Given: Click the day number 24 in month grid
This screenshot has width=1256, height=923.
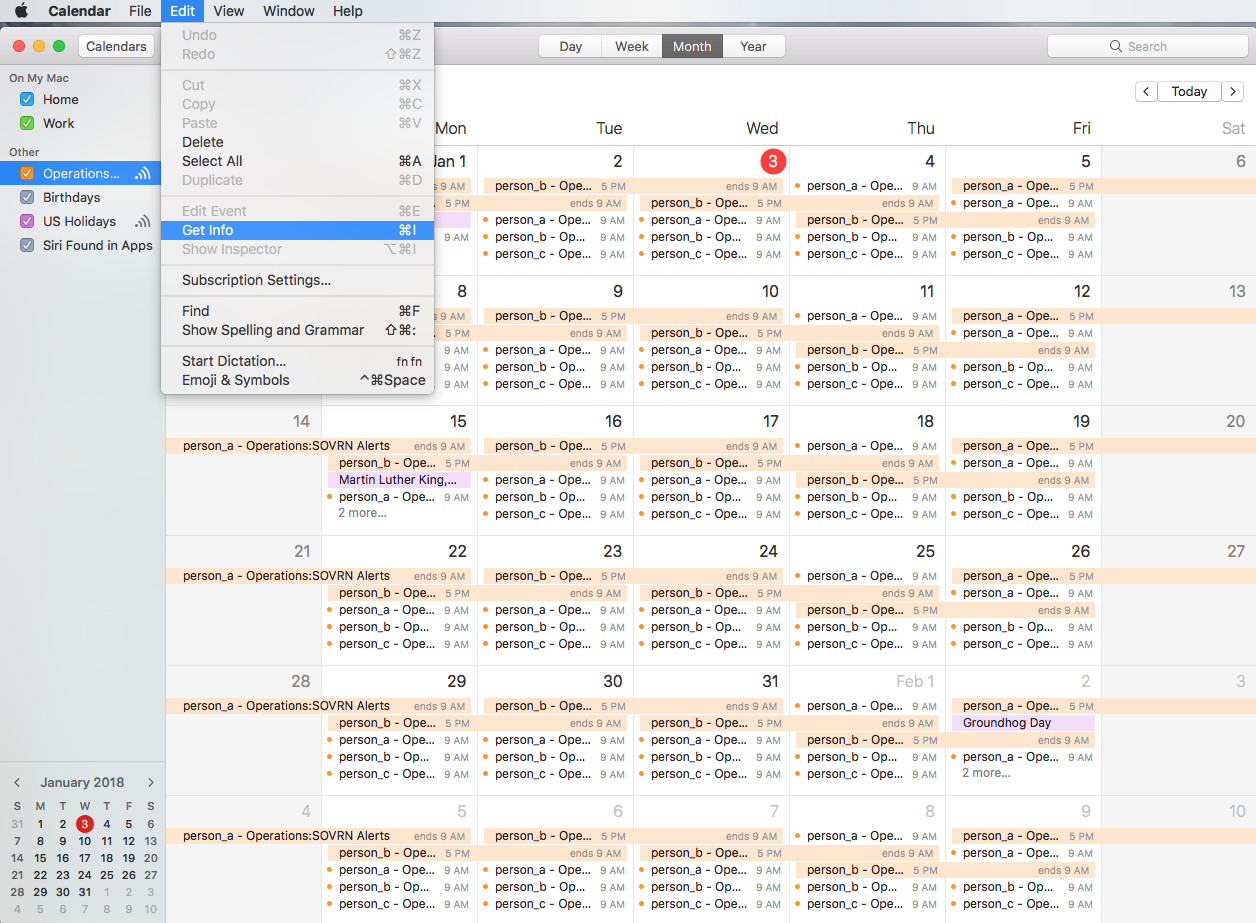Looking at the screenshot, I should (x=768, y=551).
